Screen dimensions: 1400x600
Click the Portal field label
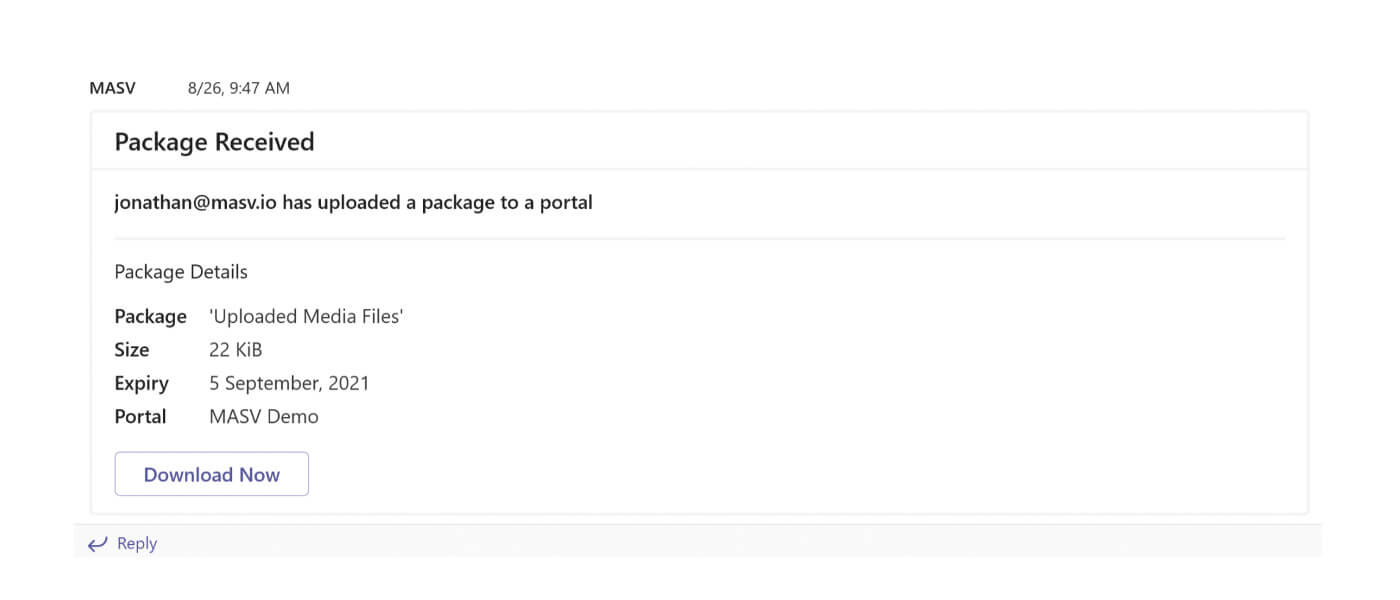(x=140, y=417)
